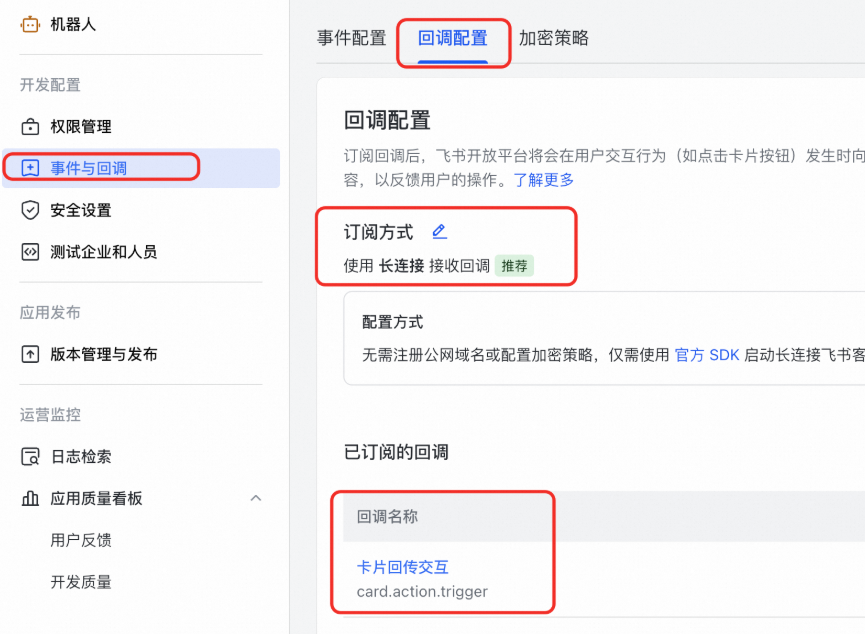
Task: Select the 回调配置 tab
Action: click(x=452, y=38)
